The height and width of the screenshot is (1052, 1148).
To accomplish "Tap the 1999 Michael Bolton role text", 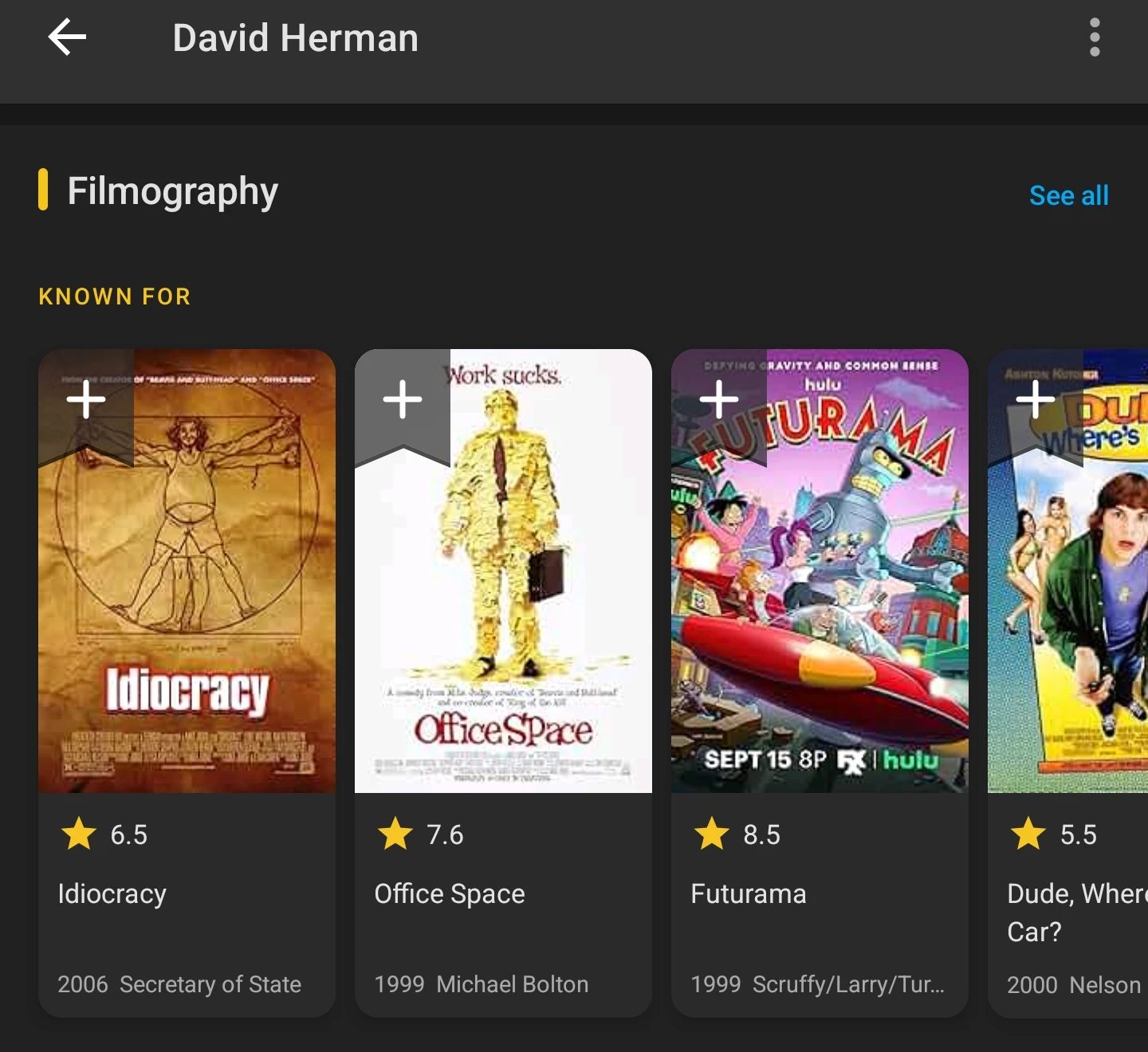I will point(482,984).
